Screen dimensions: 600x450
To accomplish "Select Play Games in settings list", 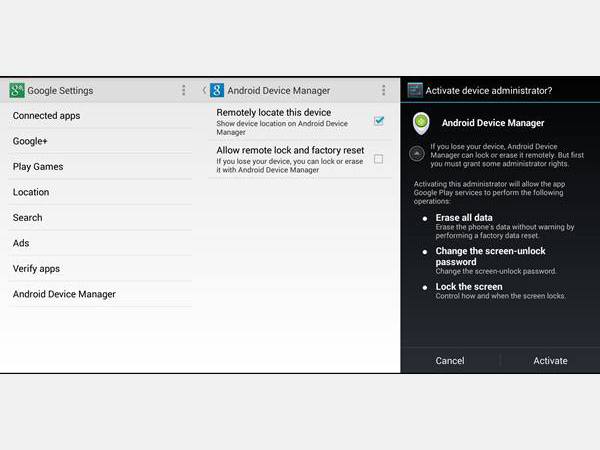I will pos(38,167).
